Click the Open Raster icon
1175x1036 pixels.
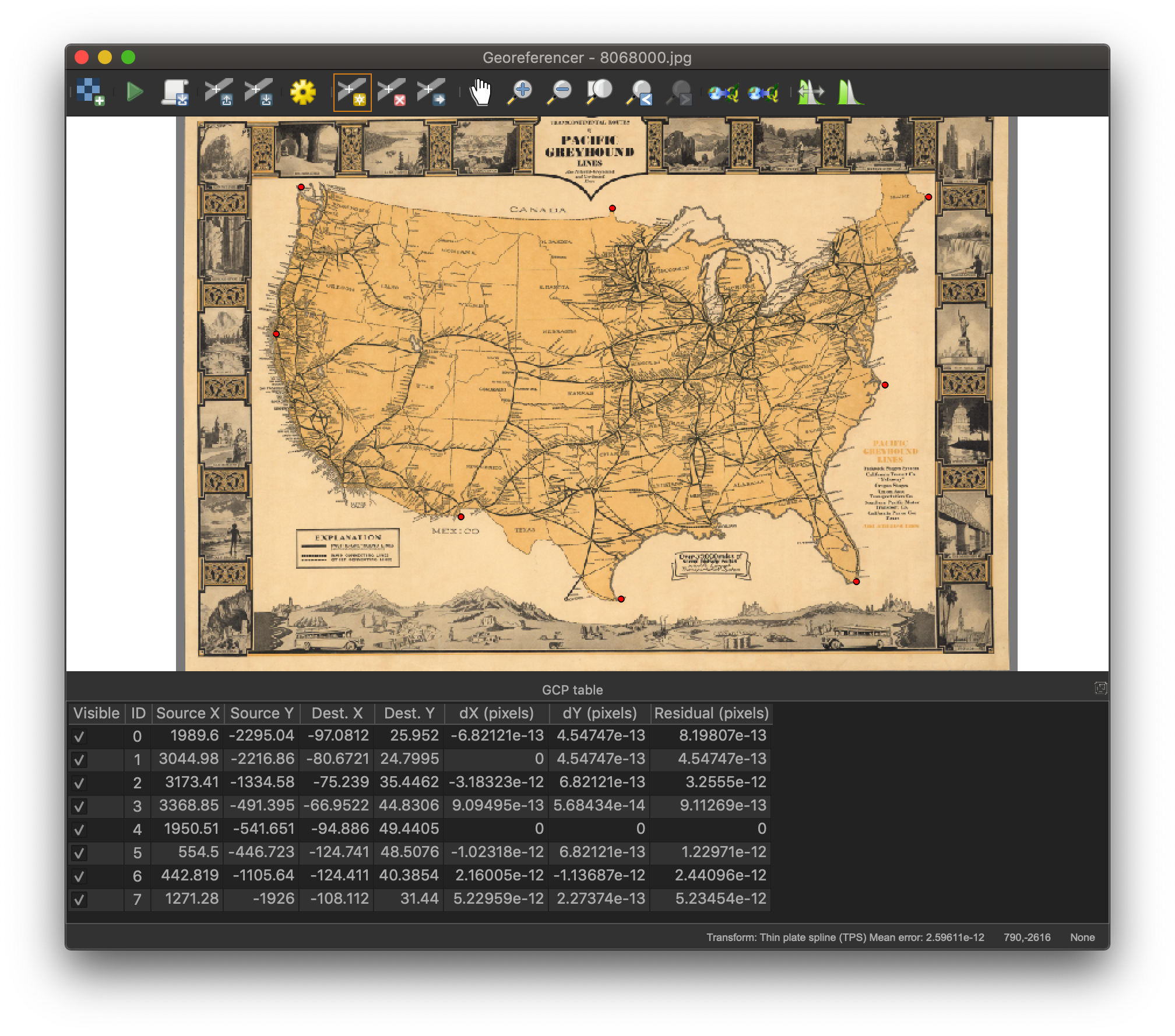click(90, 92)
